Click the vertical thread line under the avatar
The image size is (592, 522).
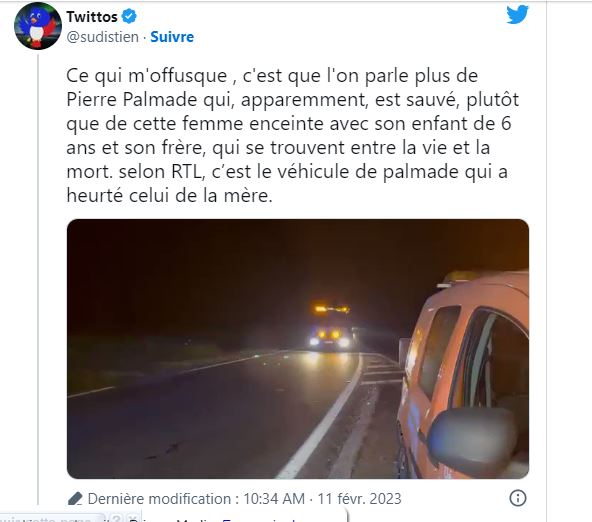tap(38, 279)
